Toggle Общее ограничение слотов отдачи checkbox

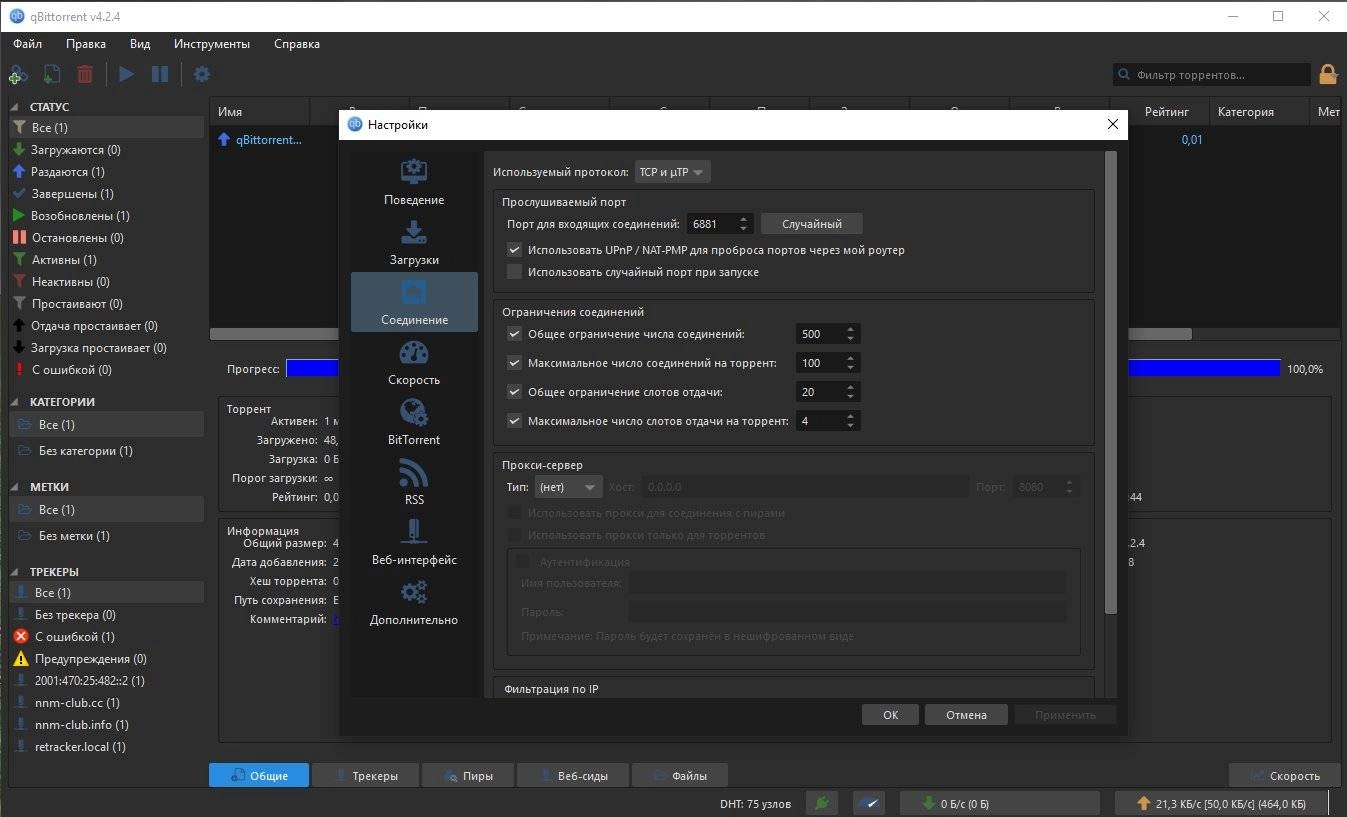(x=515, y=392)
